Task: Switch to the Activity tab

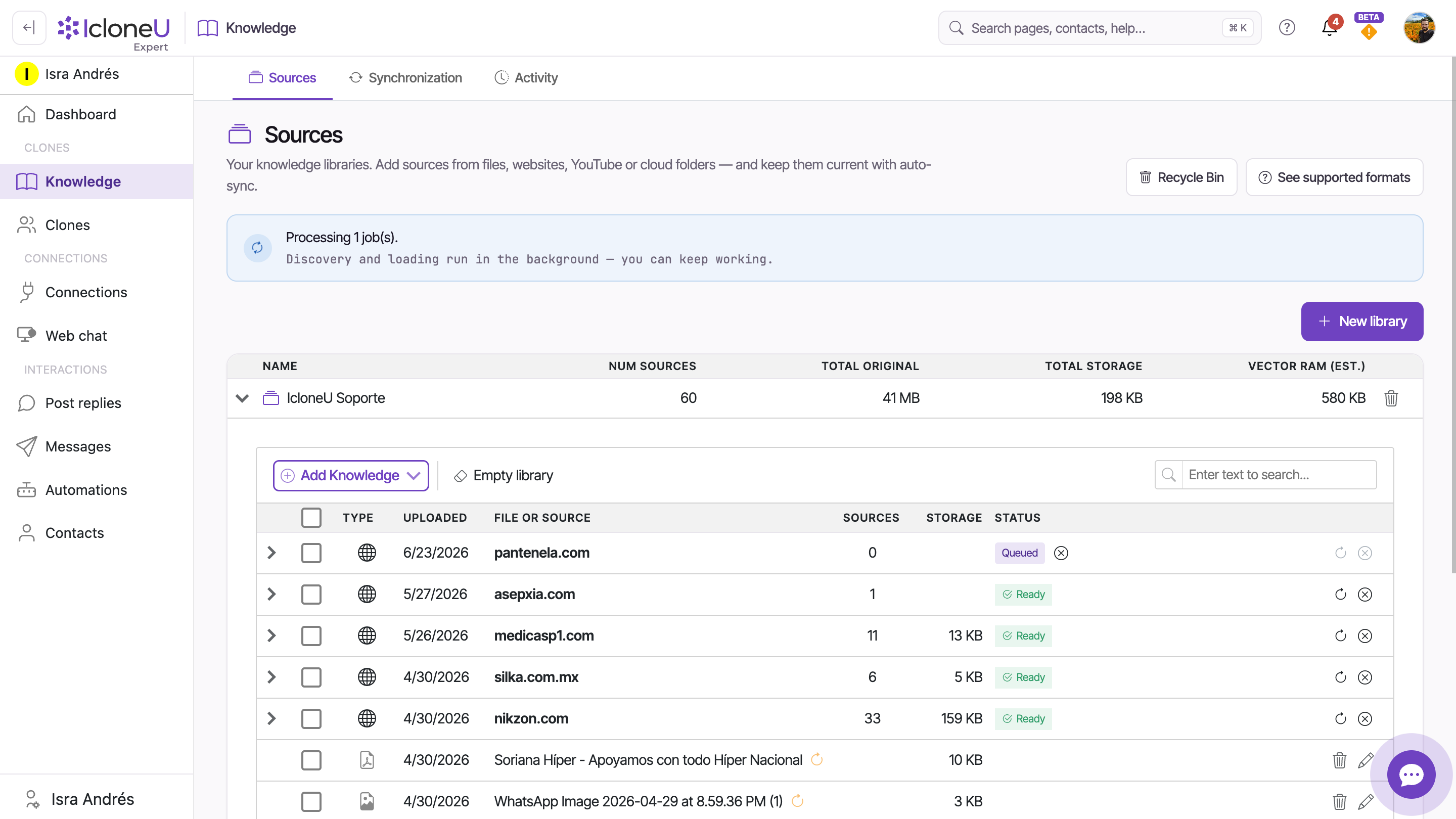Action: point(526,78)
